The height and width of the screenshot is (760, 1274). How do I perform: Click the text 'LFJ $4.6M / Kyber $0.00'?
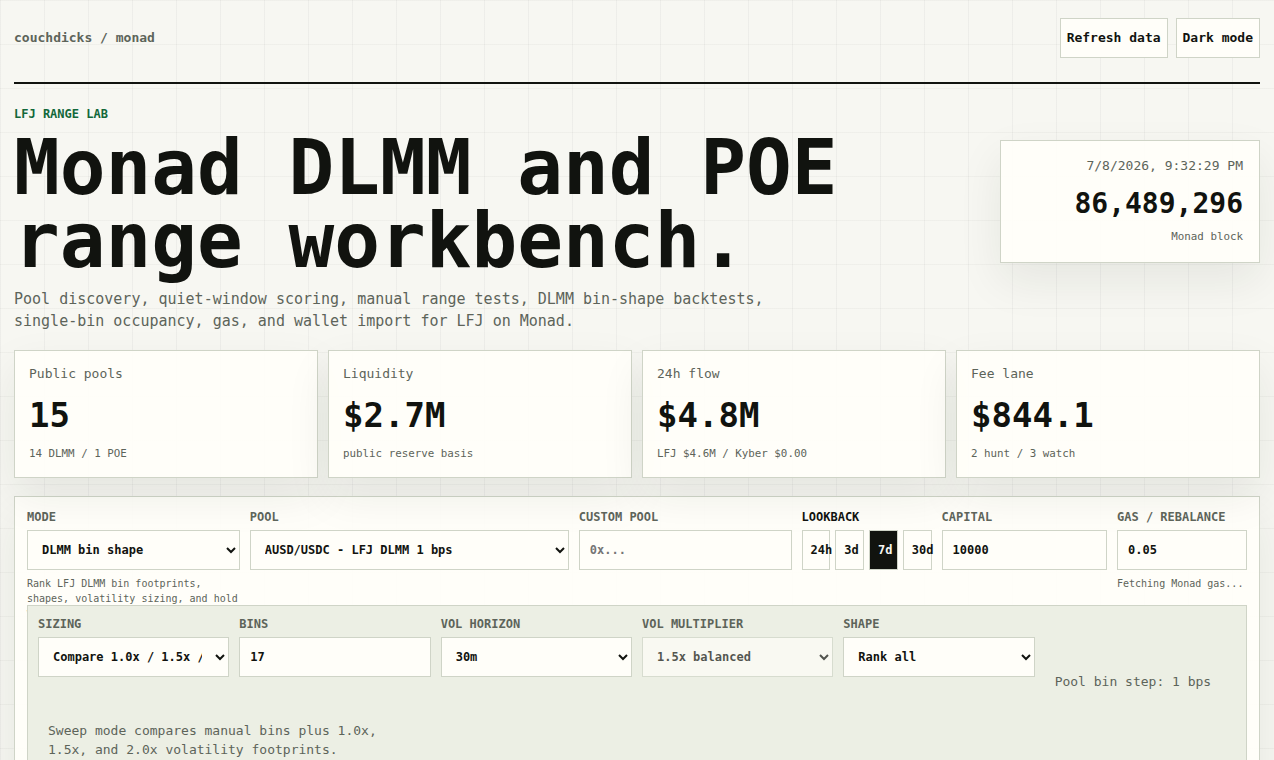pos(732,453)
